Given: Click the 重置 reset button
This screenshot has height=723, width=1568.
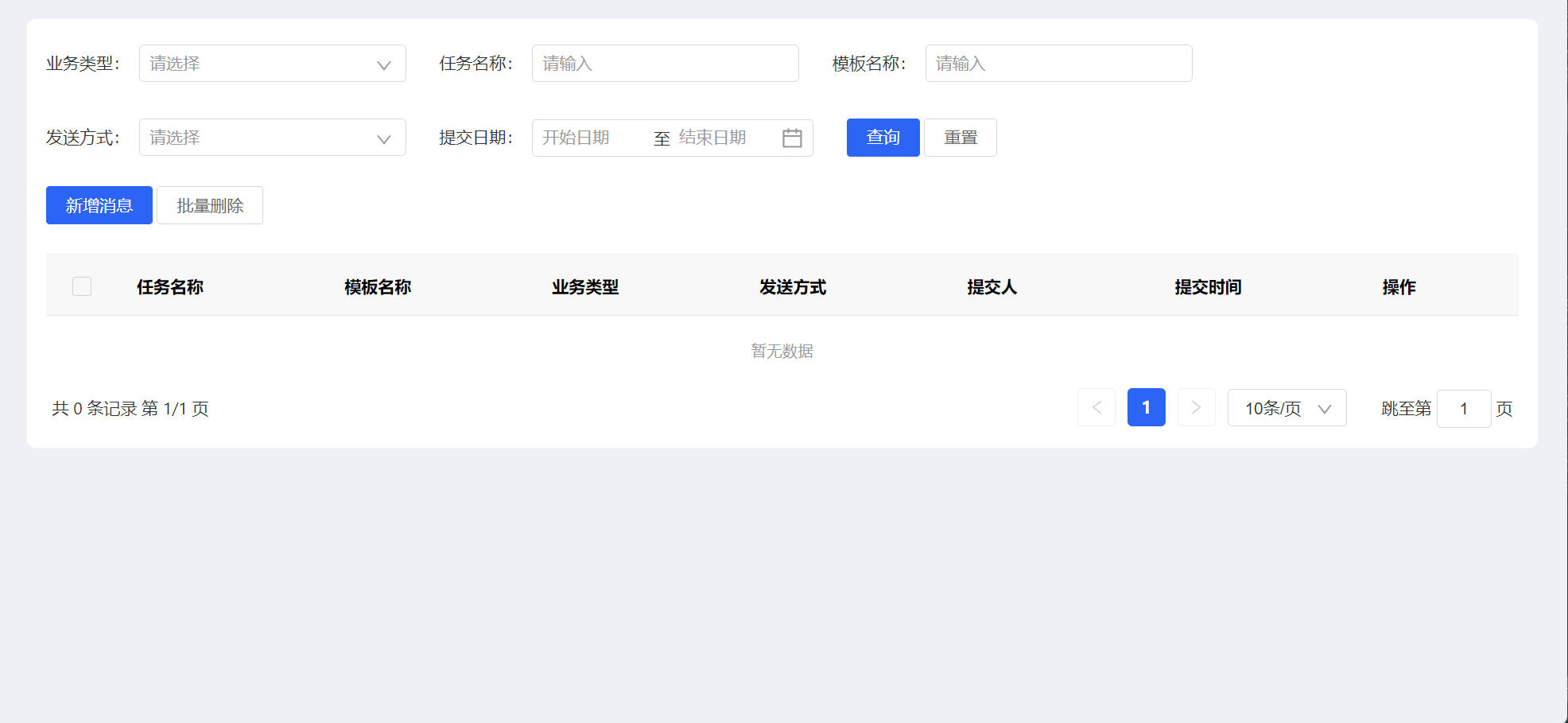Looking at the screenshot, I should pos(961,138).
